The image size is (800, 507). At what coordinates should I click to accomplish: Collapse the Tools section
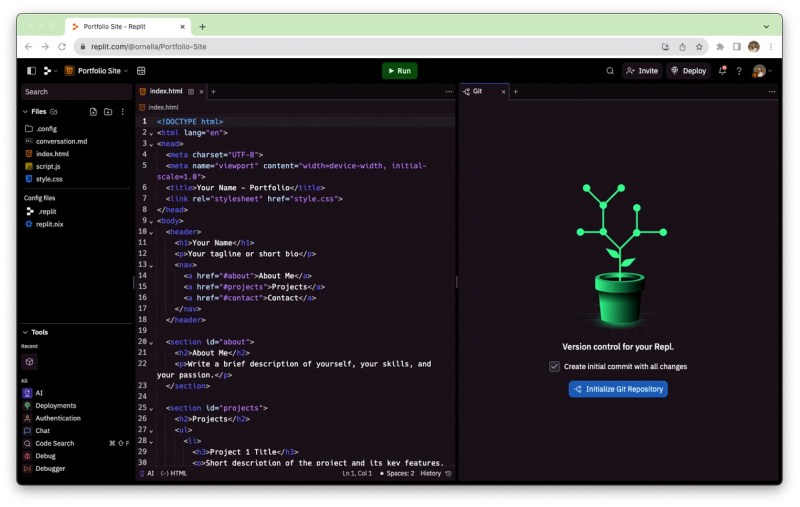pos(25,332)
